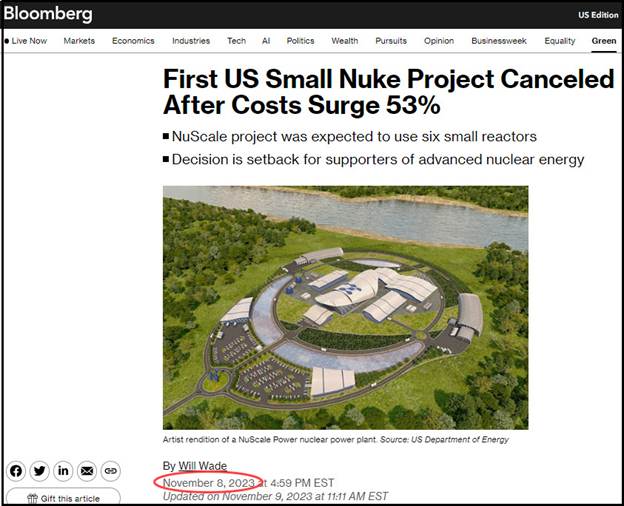Navigate to the Tech section
This screenshot has width=624, height=506.
(x=236, y=41)
